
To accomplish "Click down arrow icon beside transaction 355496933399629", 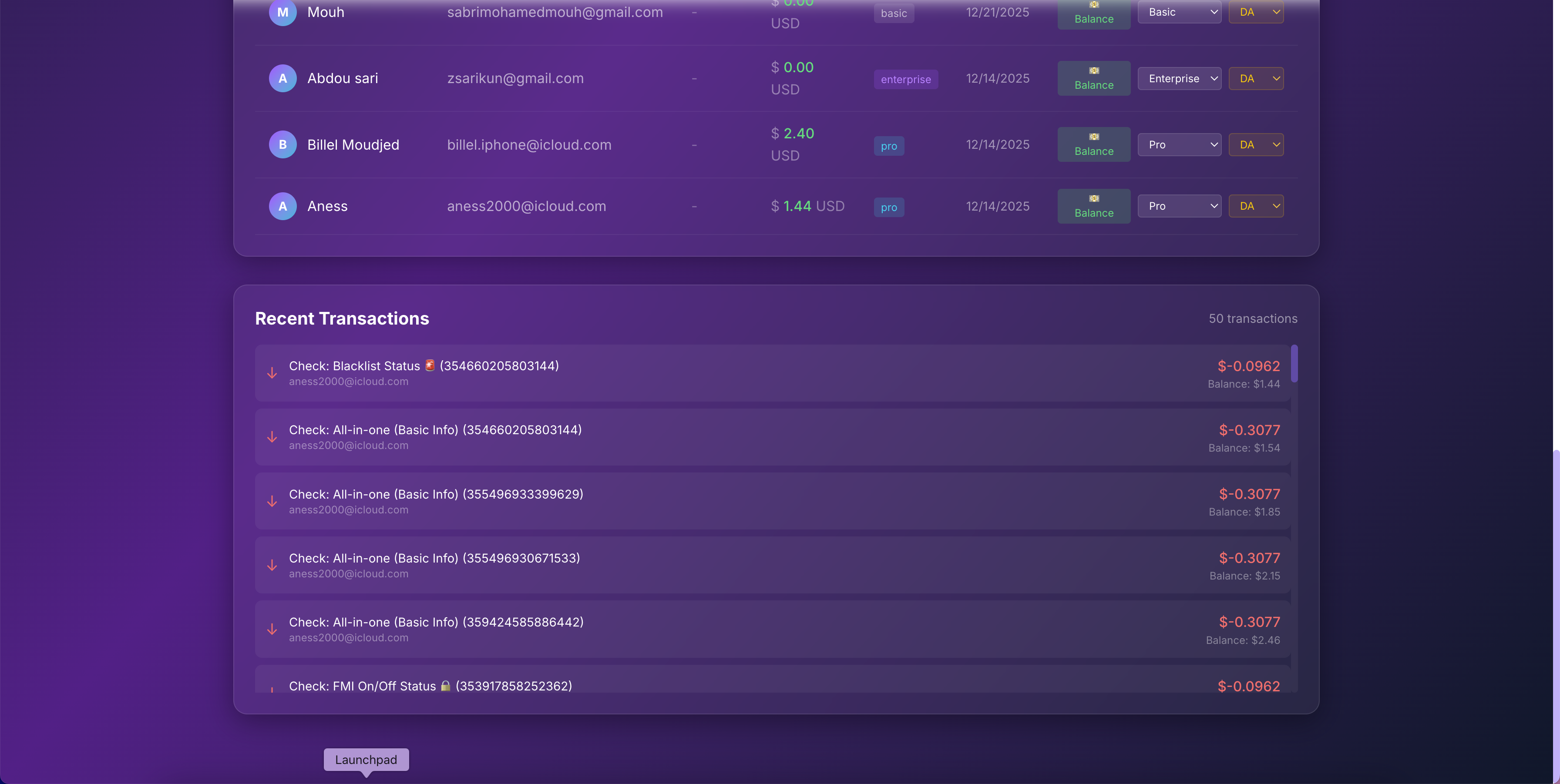I will [272, 501].
